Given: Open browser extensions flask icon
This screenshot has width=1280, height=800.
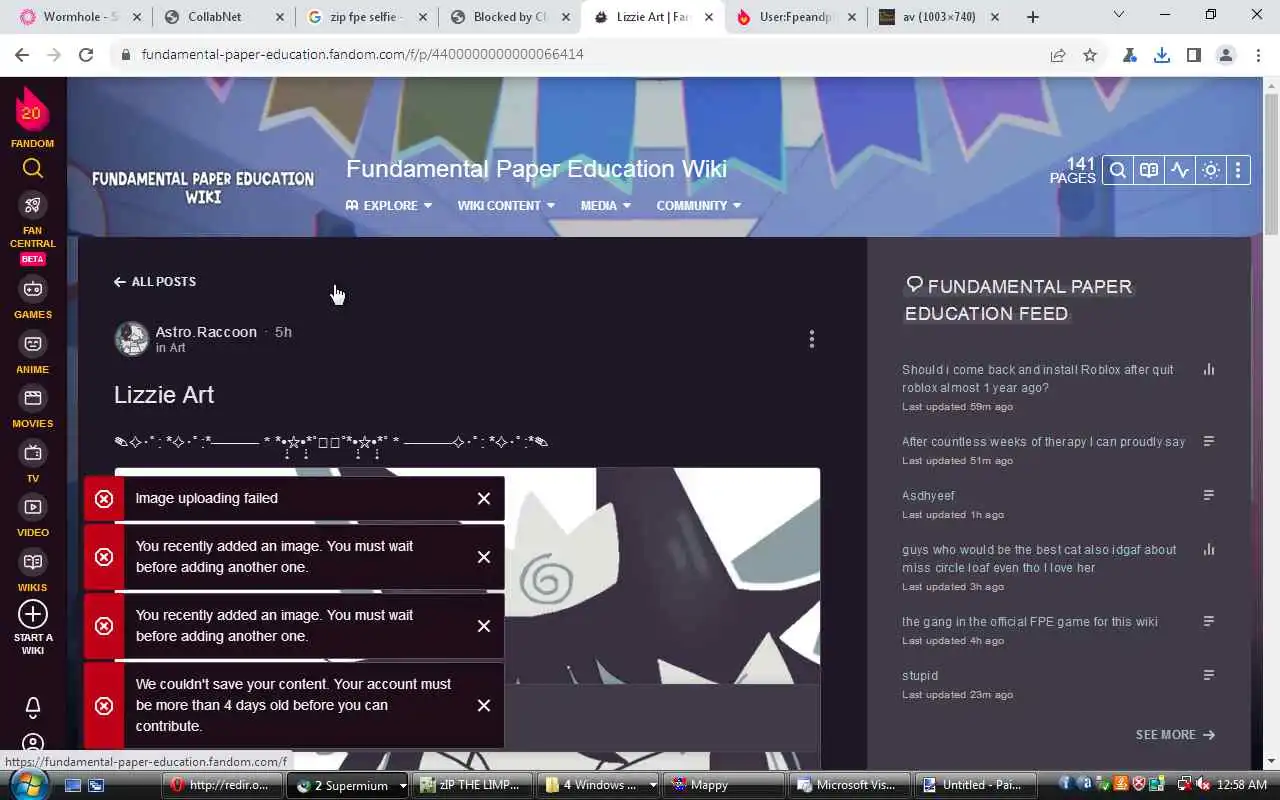Looking at the screenshot, I should click(1130, 55).
